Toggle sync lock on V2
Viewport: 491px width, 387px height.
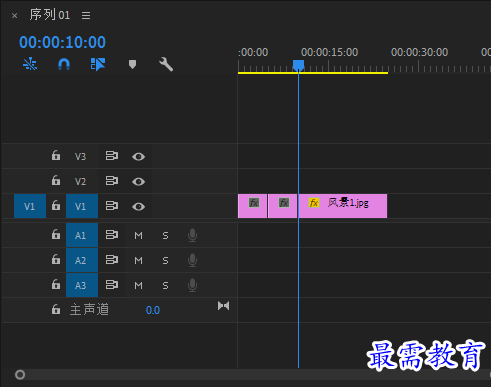(x=112, y=181)
